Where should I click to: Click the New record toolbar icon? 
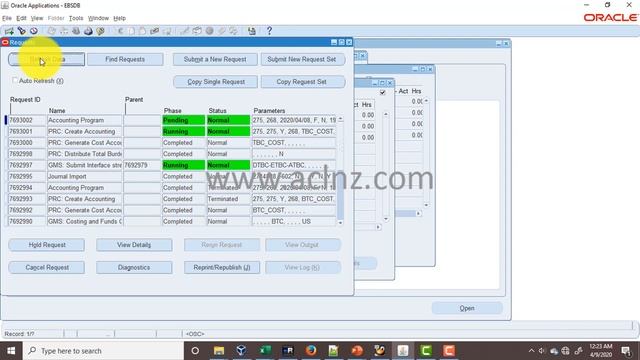[9, 31]
